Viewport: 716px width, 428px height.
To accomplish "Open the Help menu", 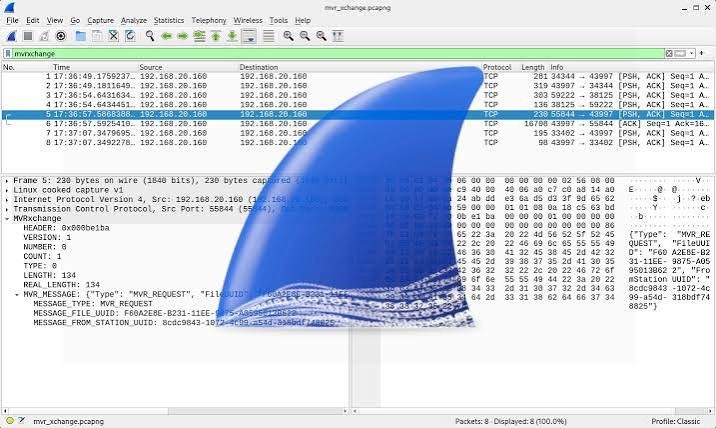I will tap(302, 20).
